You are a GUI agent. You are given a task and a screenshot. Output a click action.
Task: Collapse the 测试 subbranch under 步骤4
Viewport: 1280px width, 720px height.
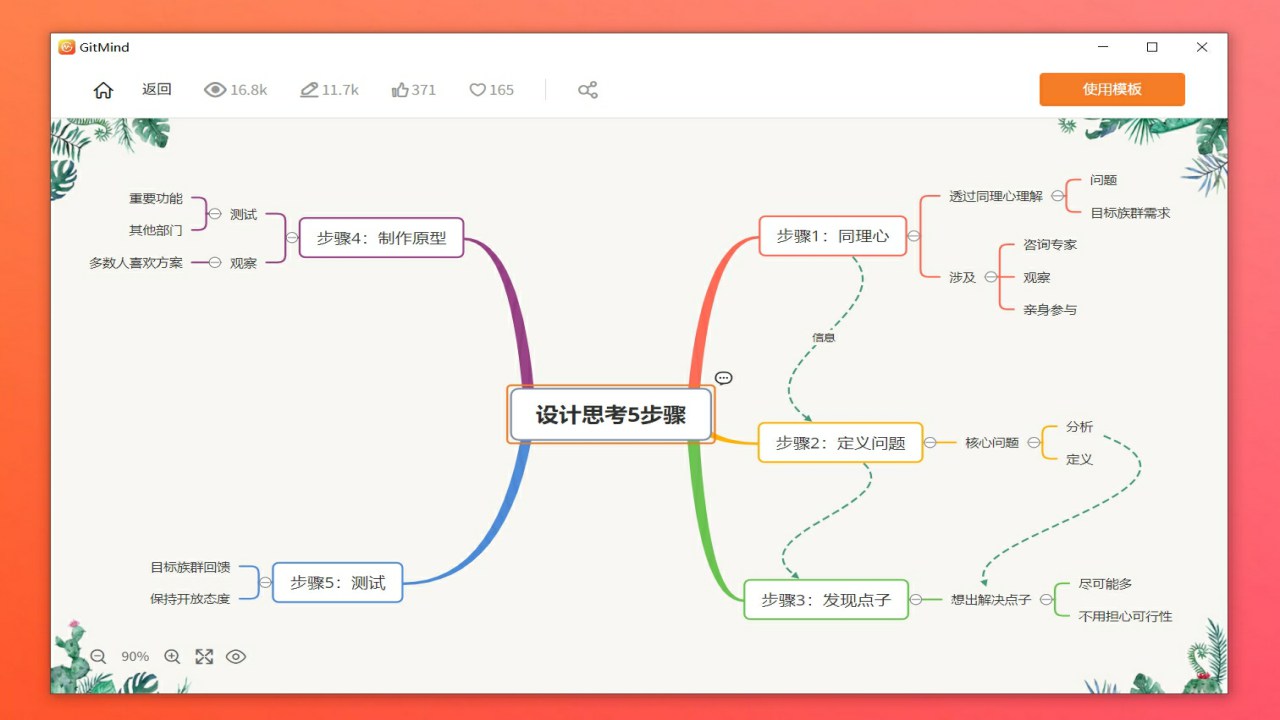(x=214, y=214)
